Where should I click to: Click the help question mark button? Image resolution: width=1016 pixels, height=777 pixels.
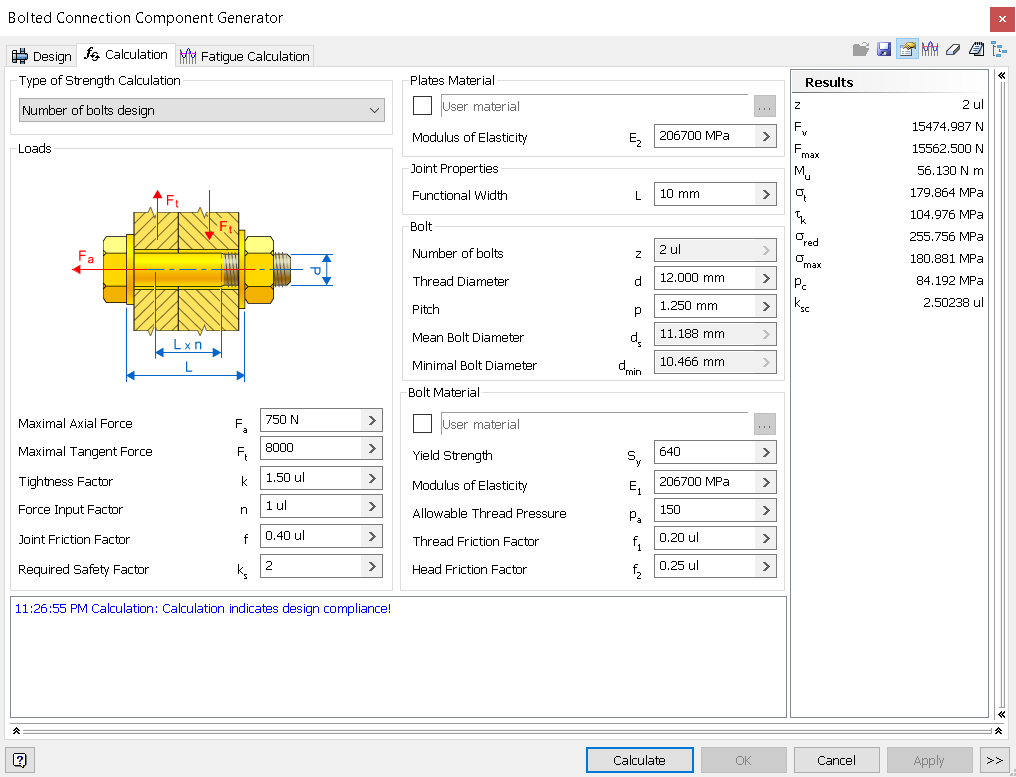18,760
